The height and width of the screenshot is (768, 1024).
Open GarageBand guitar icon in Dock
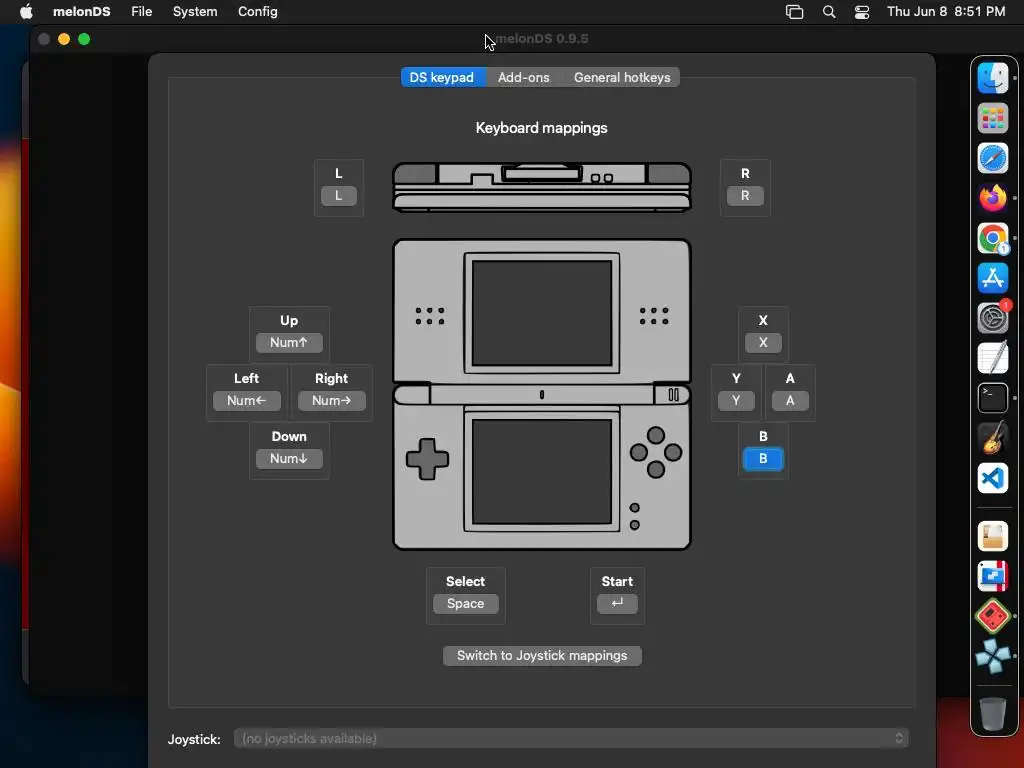point(993,438)
